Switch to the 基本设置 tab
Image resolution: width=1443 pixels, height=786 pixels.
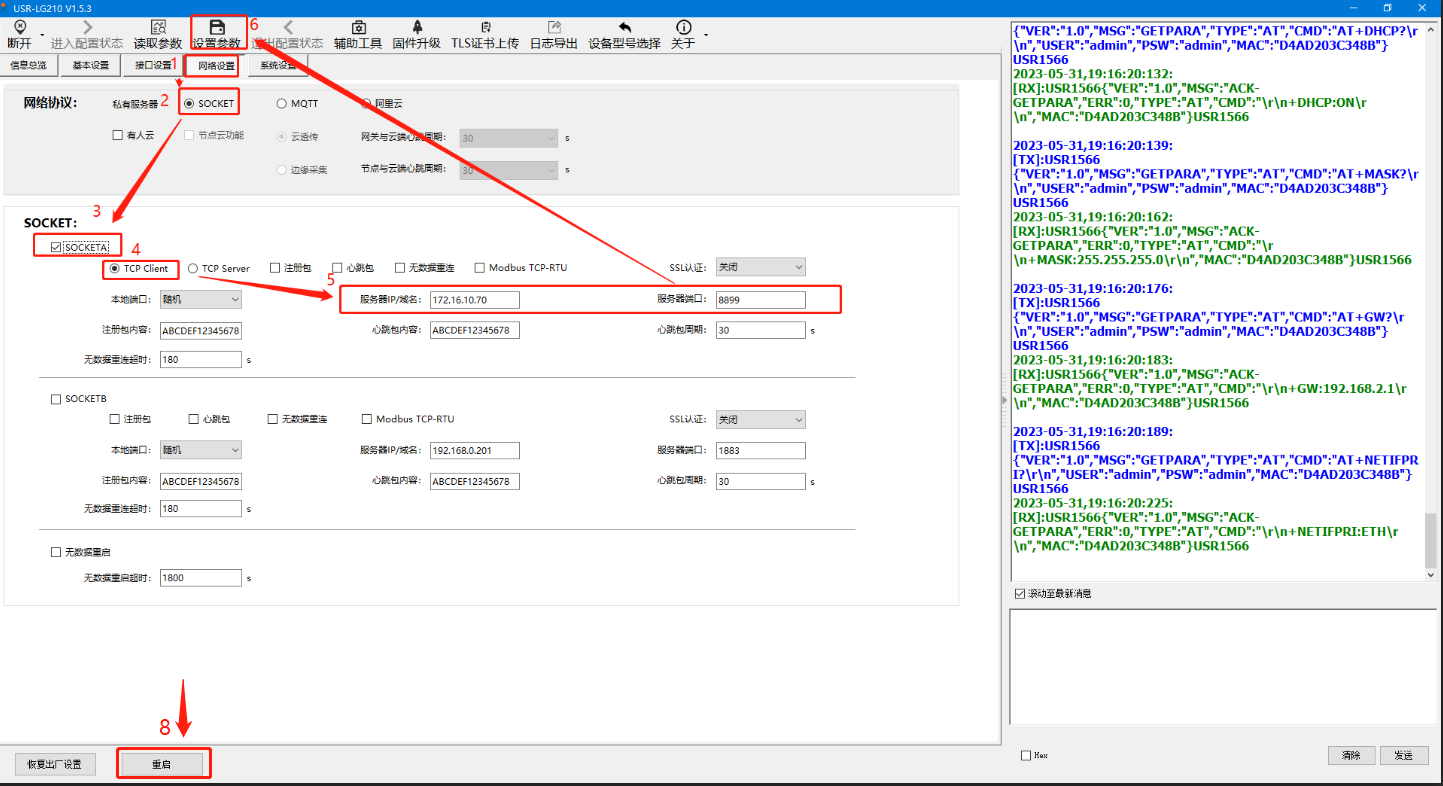91,66
